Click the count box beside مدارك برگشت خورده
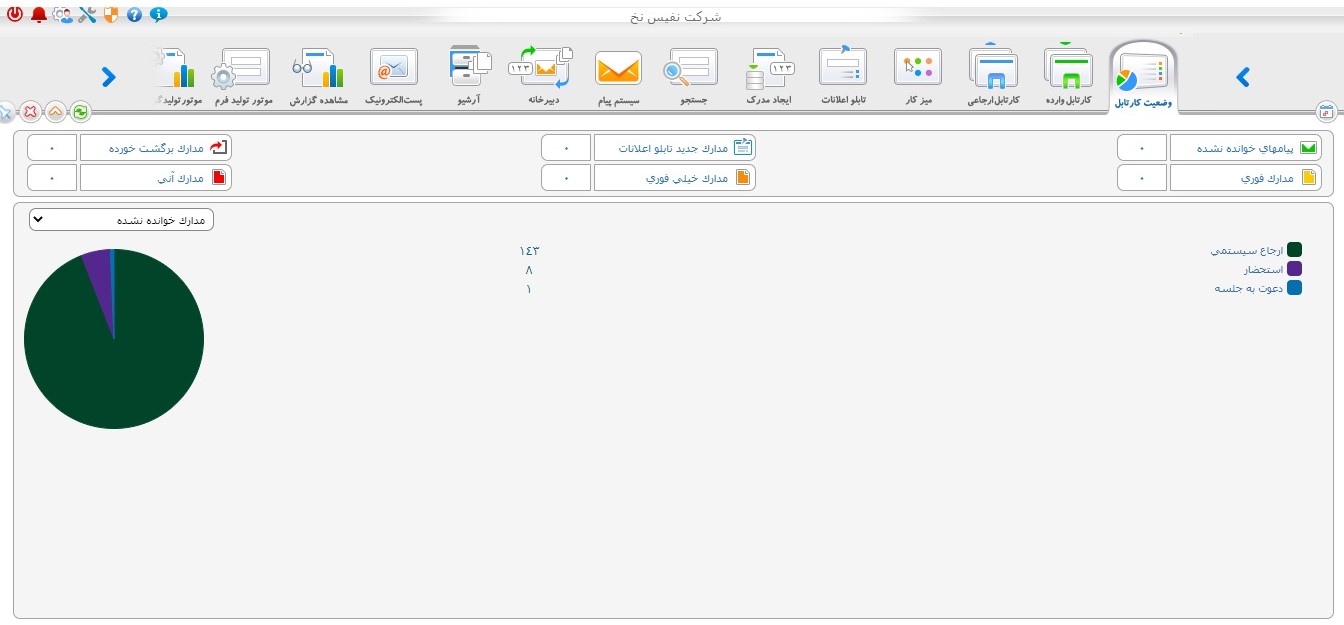Image resolution: width=1344 pixels, height=625 pixels. (52, 148)
